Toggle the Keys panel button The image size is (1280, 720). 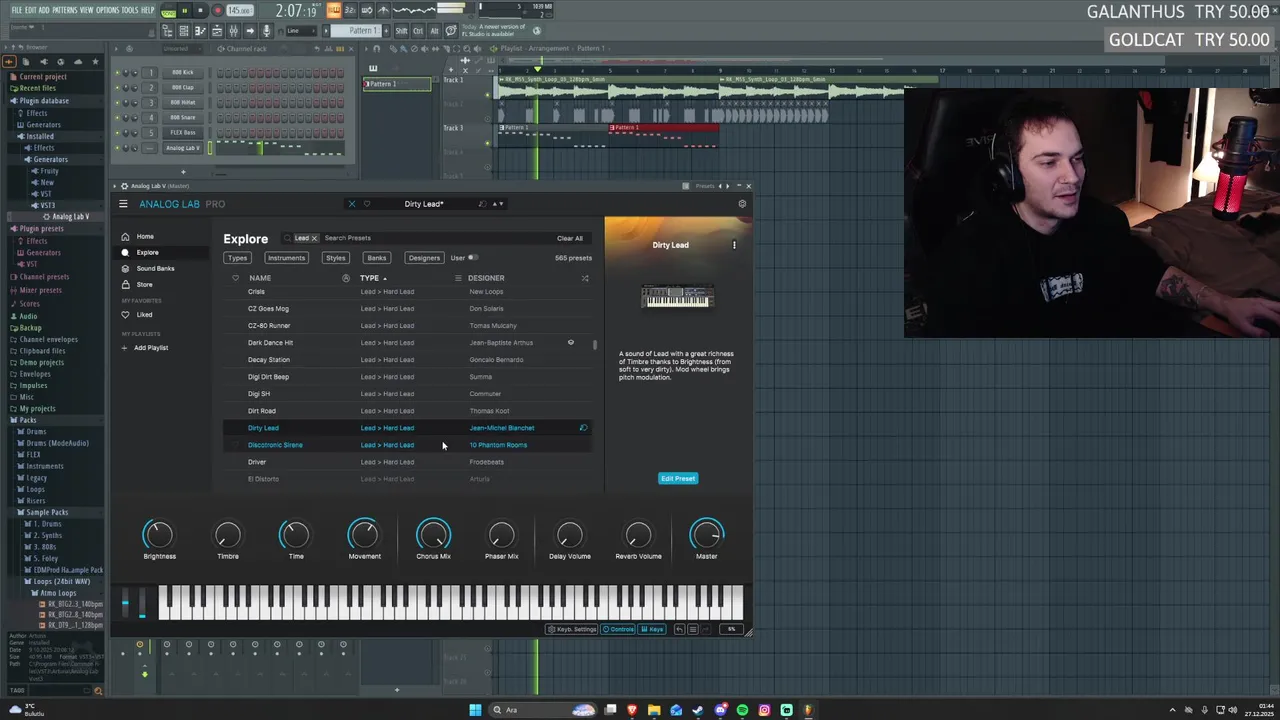652,629
